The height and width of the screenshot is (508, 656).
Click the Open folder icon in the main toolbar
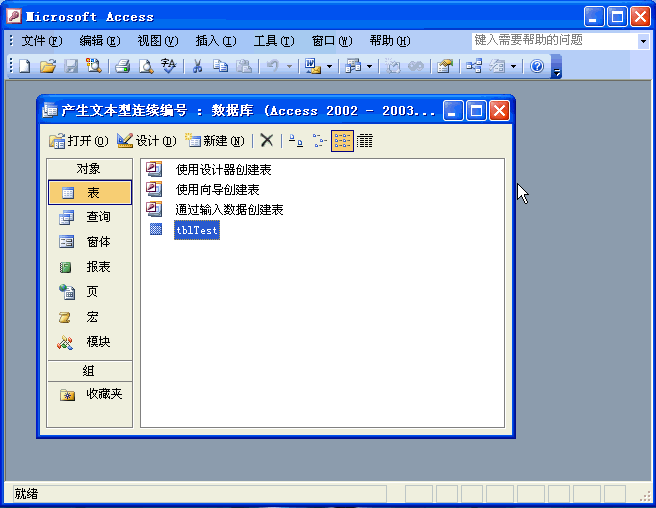pos(48,66)
